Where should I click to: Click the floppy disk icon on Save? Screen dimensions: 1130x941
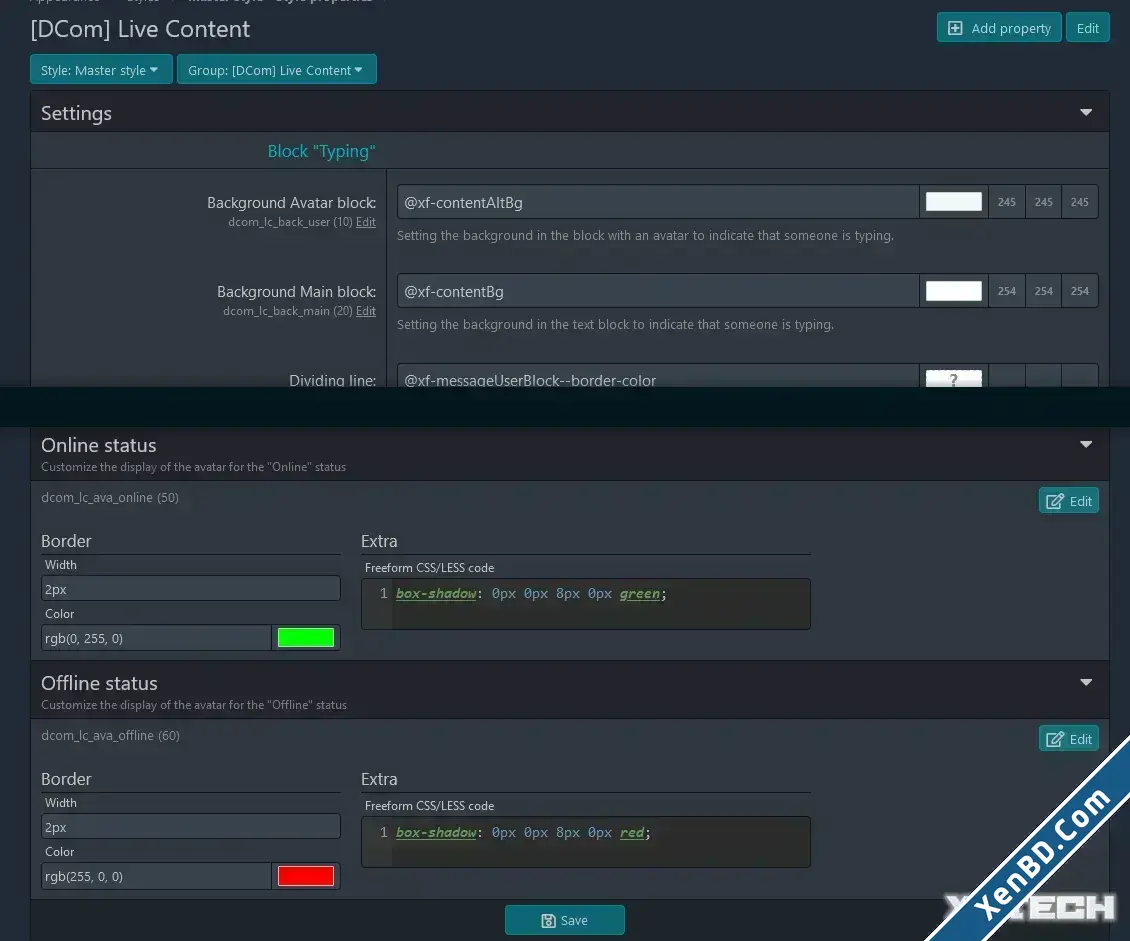point(548,921)
